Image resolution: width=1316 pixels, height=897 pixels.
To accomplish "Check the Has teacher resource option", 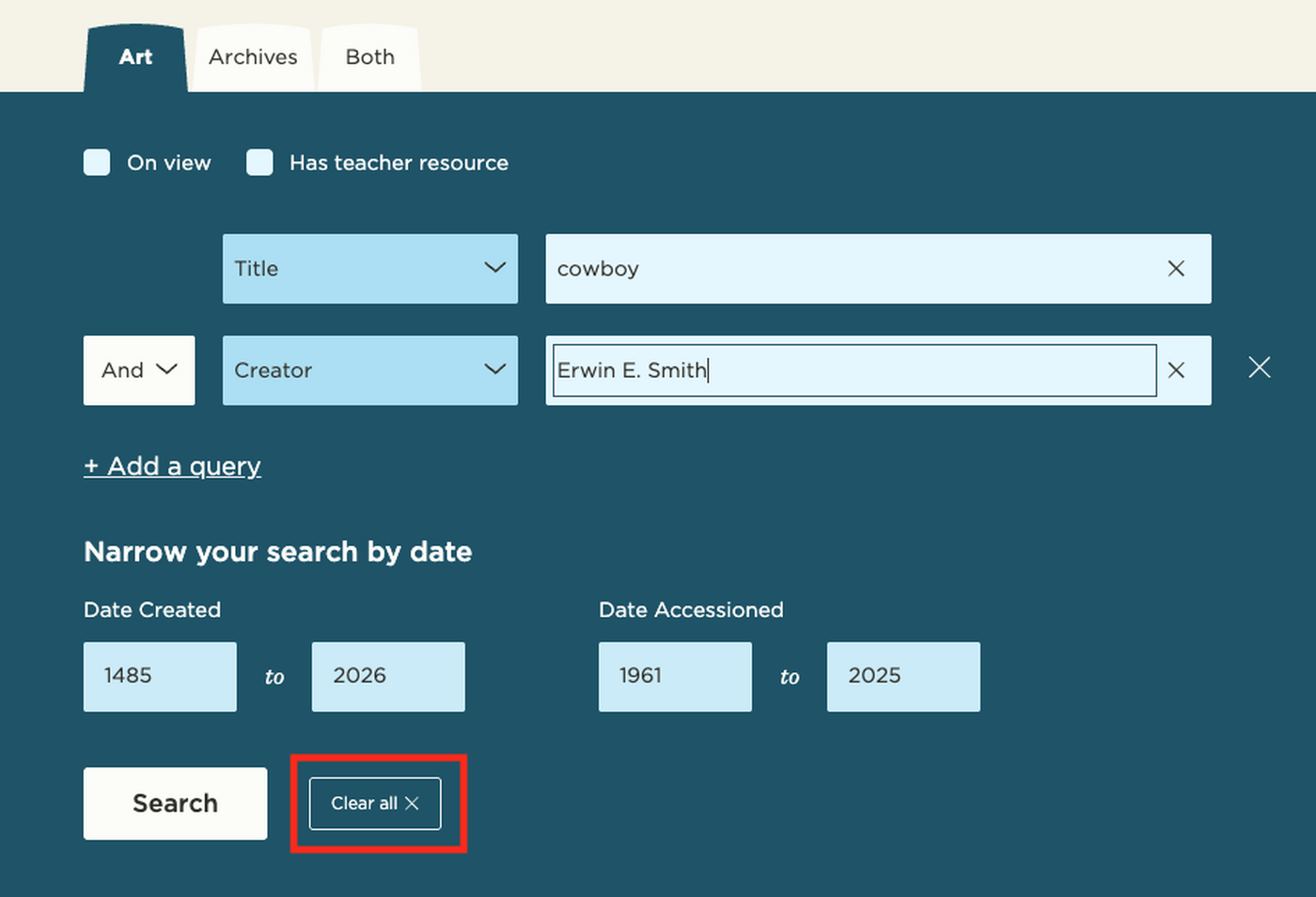I will pyautogui.click(x=259, y=162).
